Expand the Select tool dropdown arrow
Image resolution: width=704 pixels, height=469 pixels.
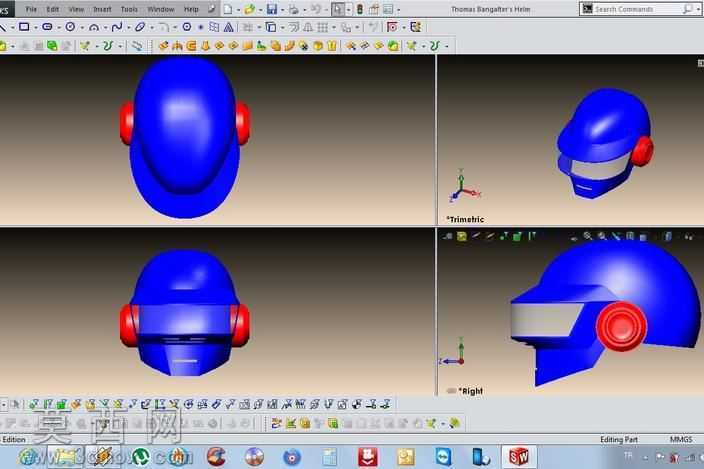click(x=348, y=9)
